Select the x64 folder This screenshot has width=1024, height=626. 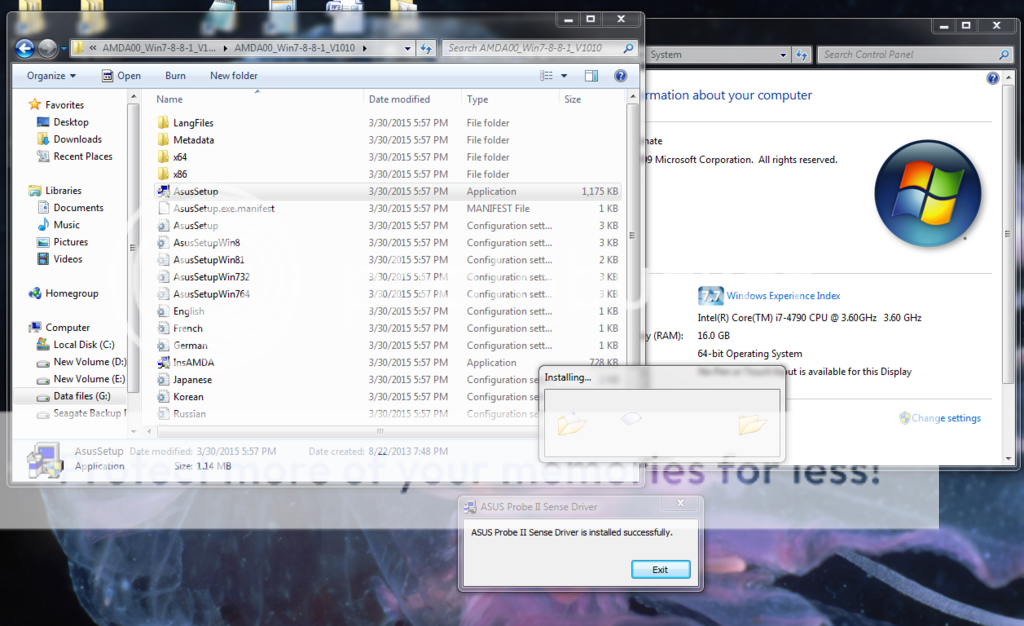[180, 157]
